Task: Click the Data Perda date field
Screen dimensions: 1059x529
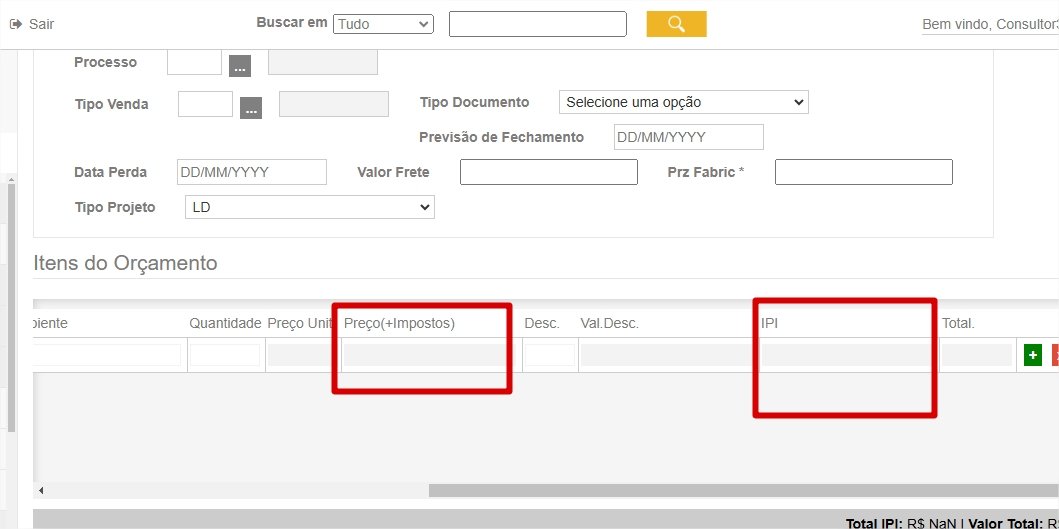Action: click(252, 172)
